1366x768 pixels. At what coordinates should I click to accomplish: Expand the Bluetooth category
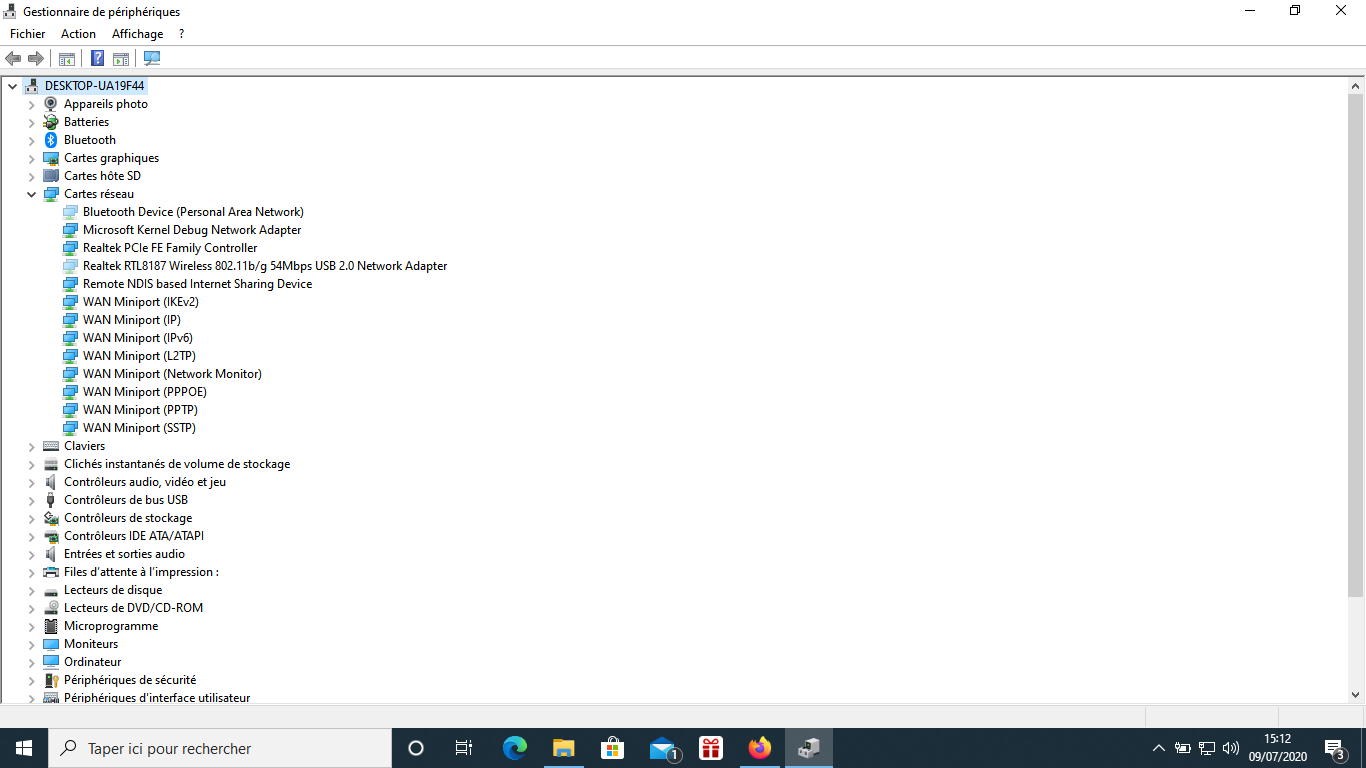coord(31,140)
